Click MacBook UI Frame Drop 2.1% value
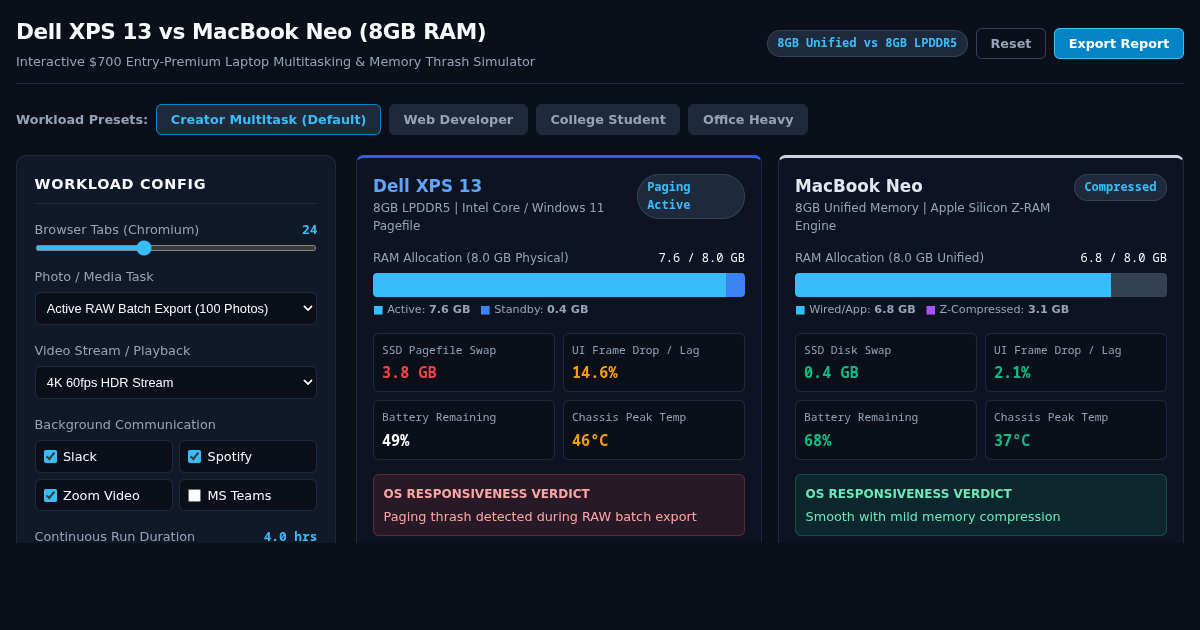This screenshot has width=1200, height=630. pos(1012,372)
